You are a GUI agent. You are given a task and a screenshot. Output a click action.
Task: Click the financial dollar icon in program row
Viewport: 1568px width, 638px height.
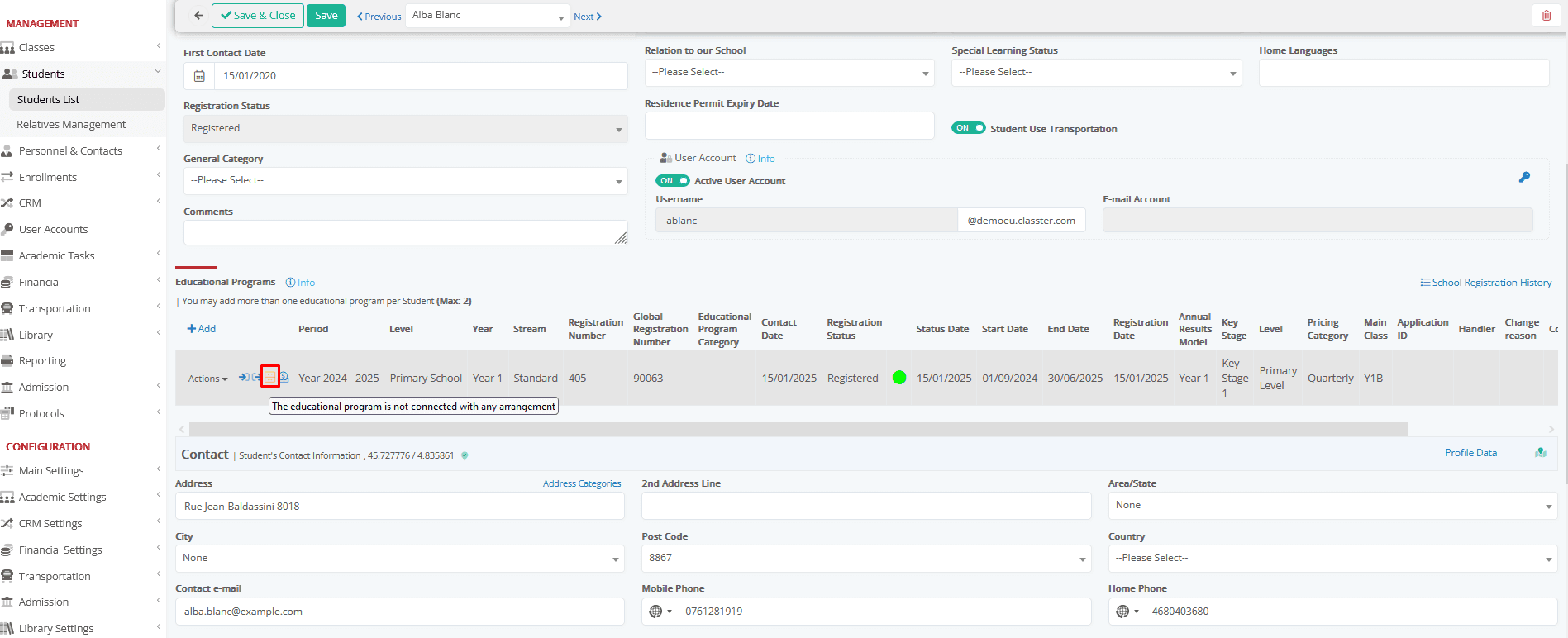click(284, 377)
